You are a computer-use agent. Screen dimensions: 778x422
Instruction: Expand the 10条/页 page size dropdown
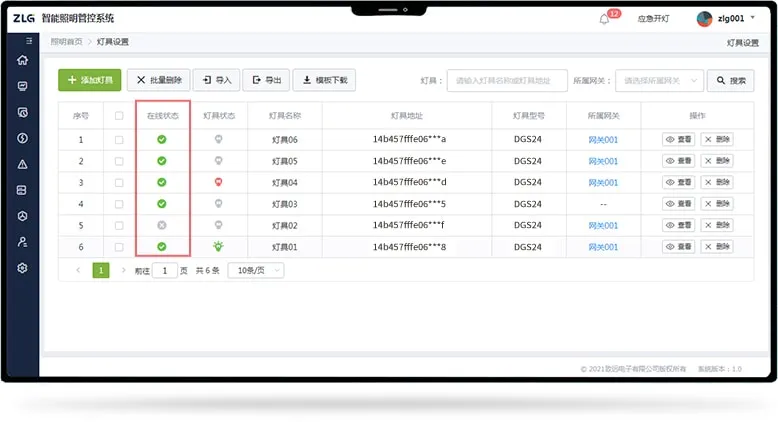255,270
